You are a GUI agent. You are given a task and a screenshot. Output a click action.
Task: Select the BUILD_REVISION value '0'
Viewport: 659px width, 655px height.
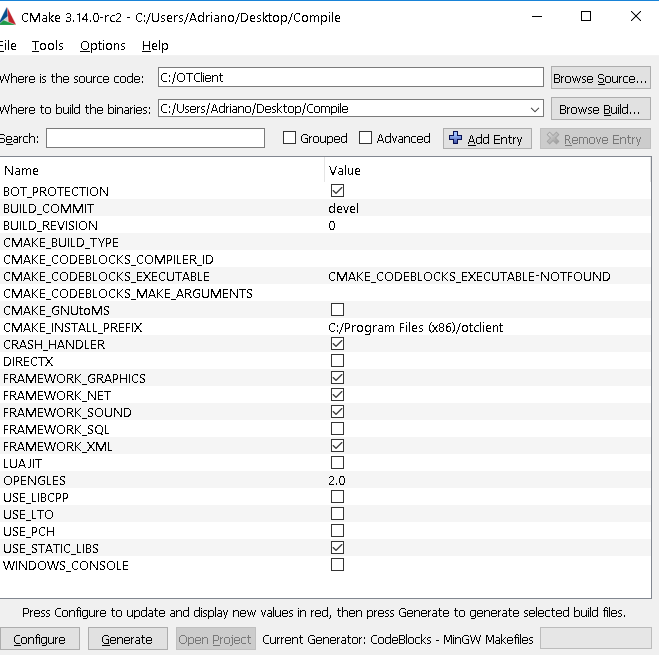pos(332,226)
